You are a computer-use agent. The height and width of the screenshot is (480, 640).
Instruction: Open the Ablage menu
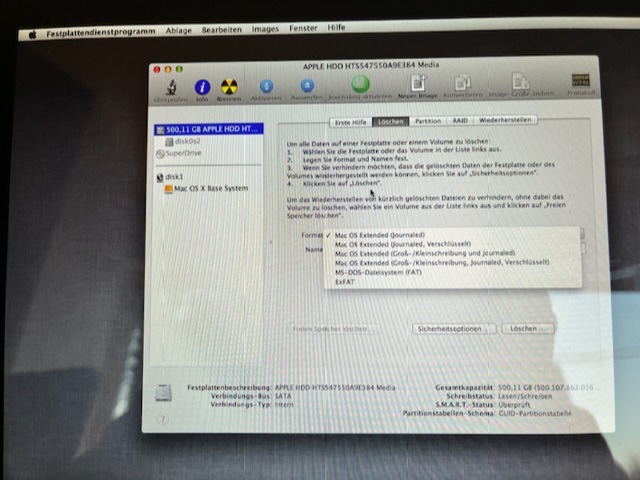179,31
